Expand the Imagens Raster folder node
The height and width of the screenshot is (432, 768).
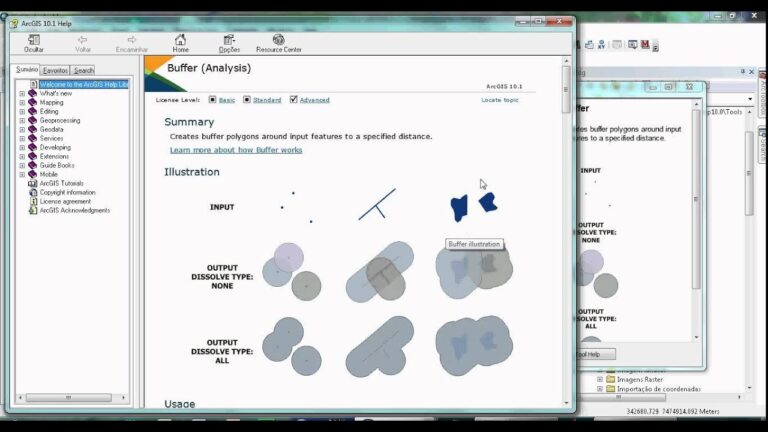pyautogui.click(x=600, y=379)
